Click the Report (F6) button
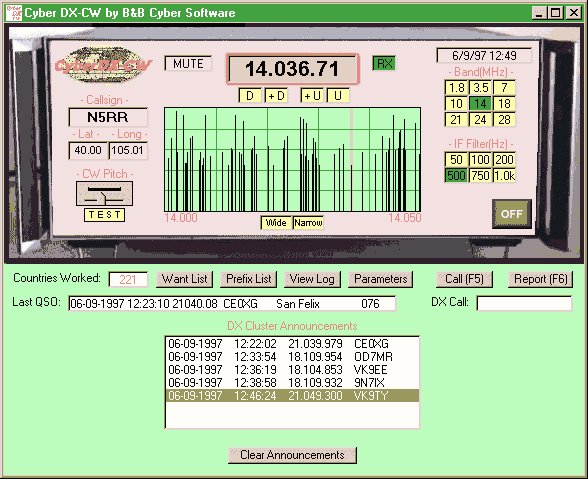588x479 pixels. point(540,279)
